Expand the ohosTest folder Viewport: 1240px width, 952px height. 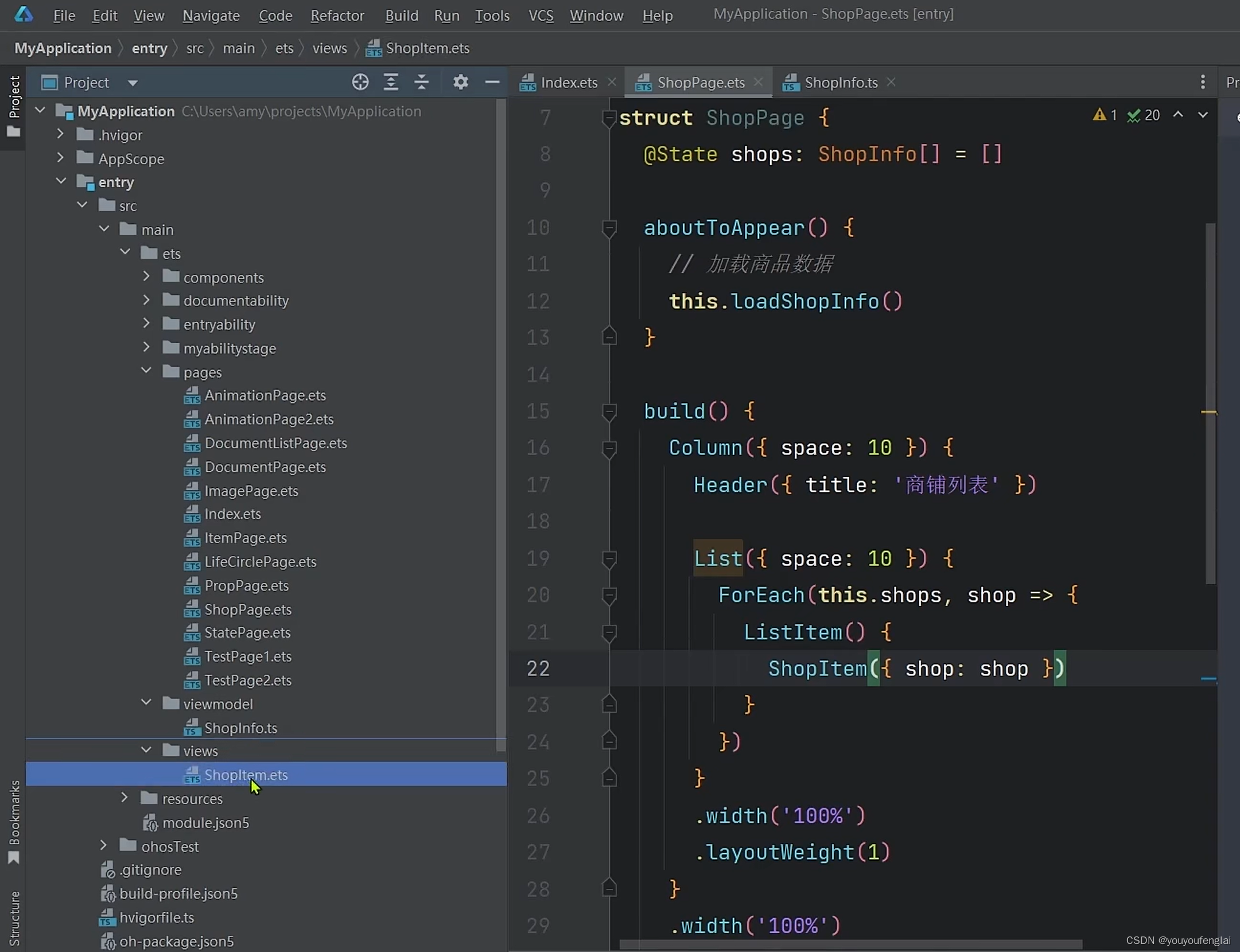103,845
